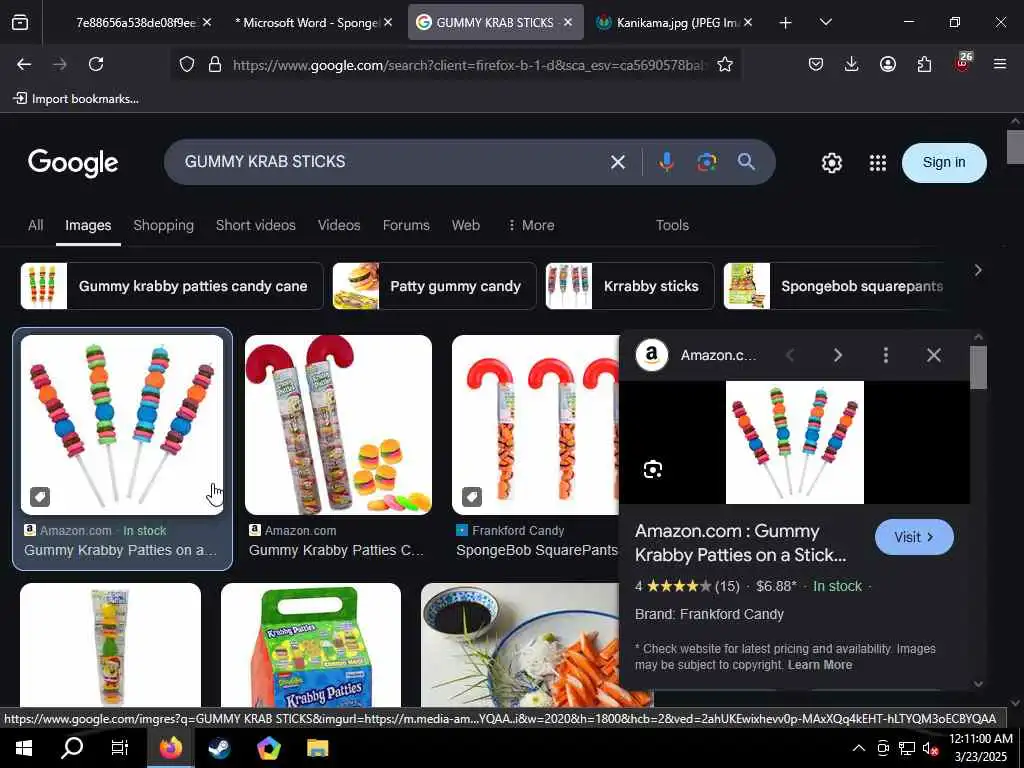The width and height of the screenshot is (1024, 768).
Task: Open File Explorer from the taskbar
Action: pos(318,748)
